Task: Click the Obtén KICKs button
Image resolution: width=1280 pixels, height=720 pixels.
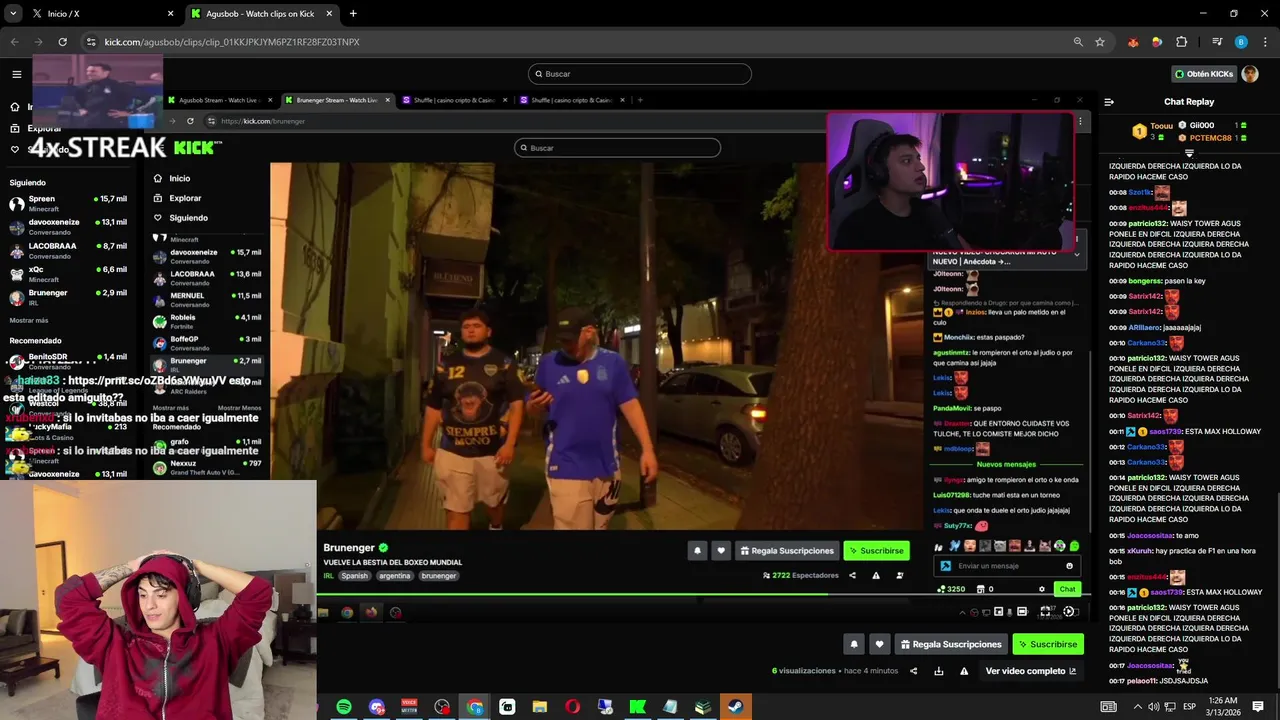Action: [1203, 74]
